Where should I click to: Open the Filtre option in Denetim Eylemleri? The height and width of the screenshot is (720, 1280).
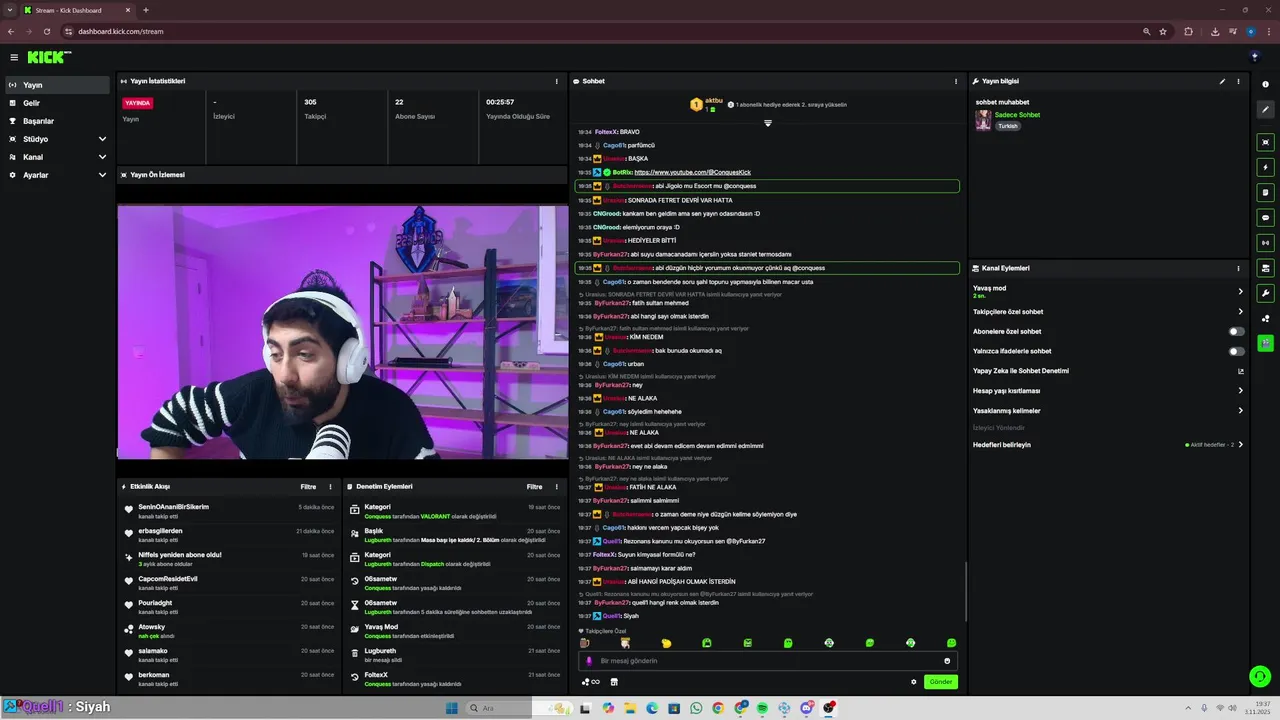[x=535, y=487]
